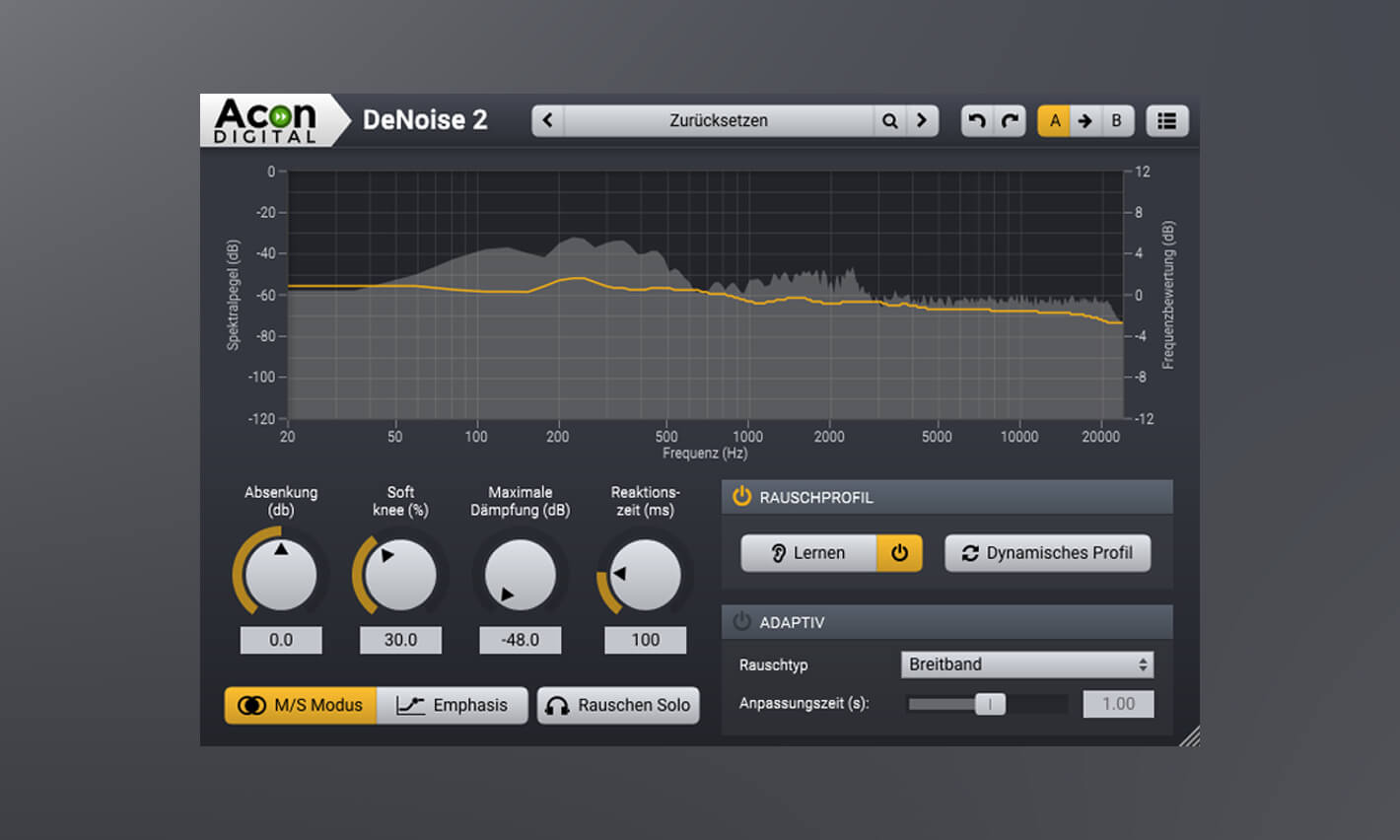Toggle Rauschprofil section power icon
This screenshot has width=1400, height=840.
741,497
